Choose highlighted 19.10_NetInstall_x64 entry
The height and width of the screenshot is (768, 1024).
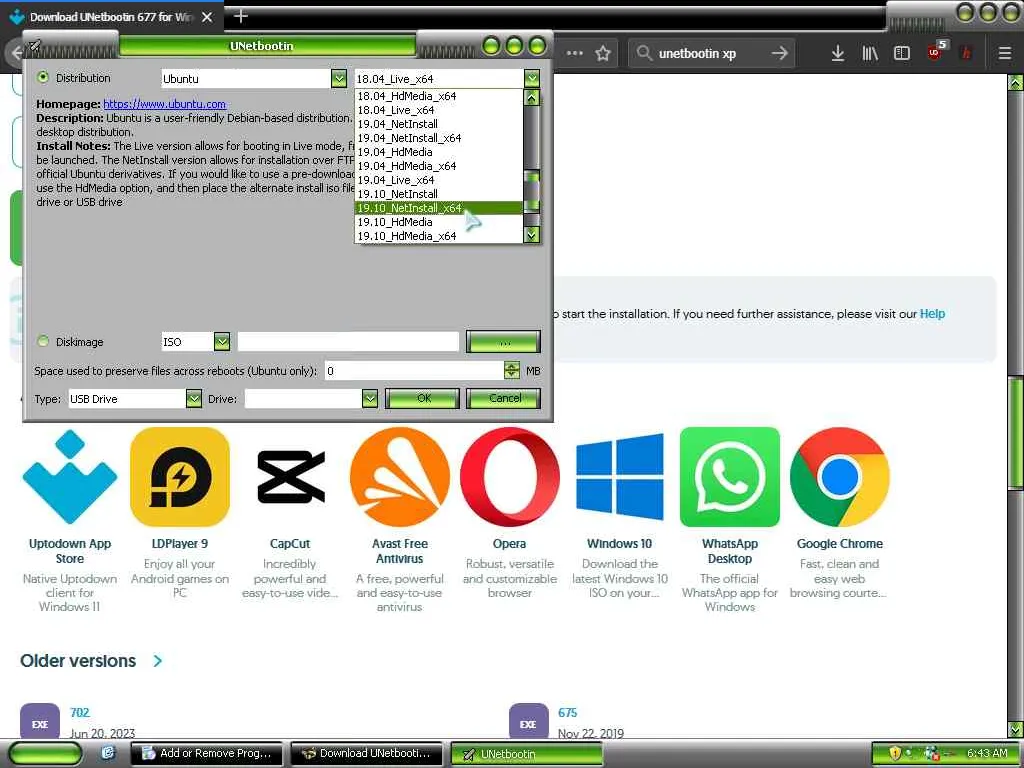439,208
